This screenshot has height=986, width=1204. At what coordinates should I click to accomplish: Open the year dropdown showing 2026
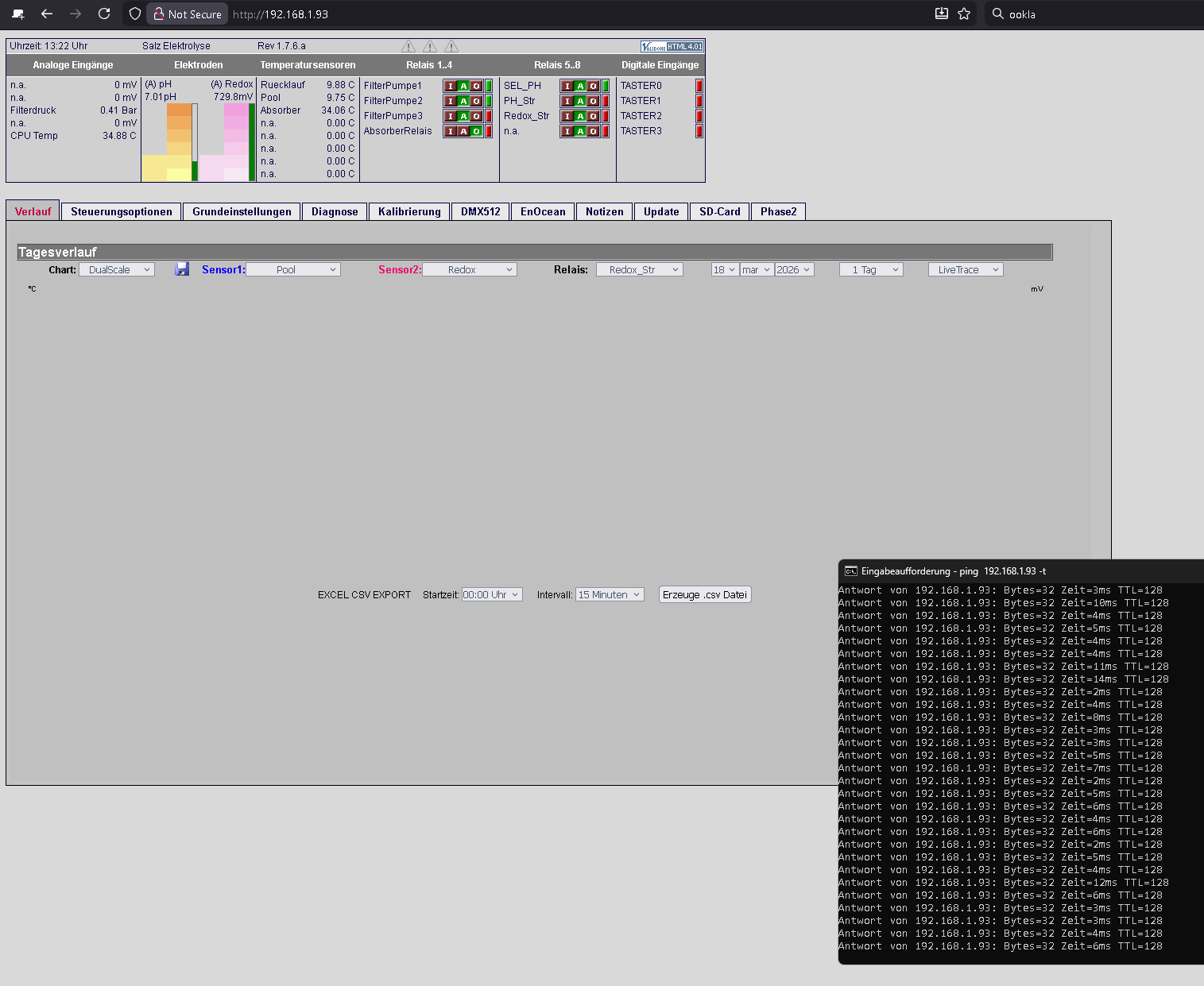(794, 270)
